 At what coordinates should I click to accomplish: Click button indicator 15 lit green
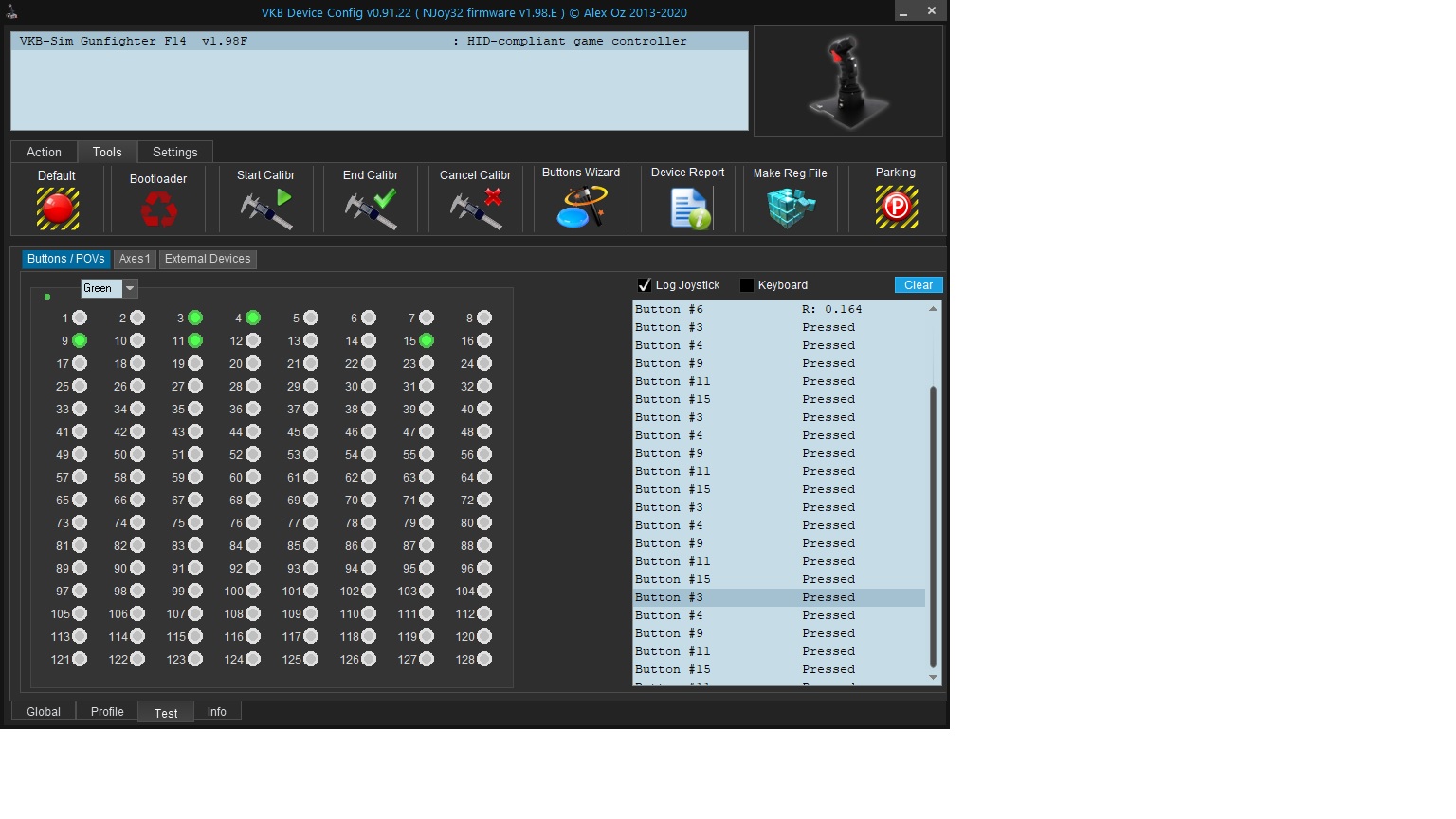point(427,340)
